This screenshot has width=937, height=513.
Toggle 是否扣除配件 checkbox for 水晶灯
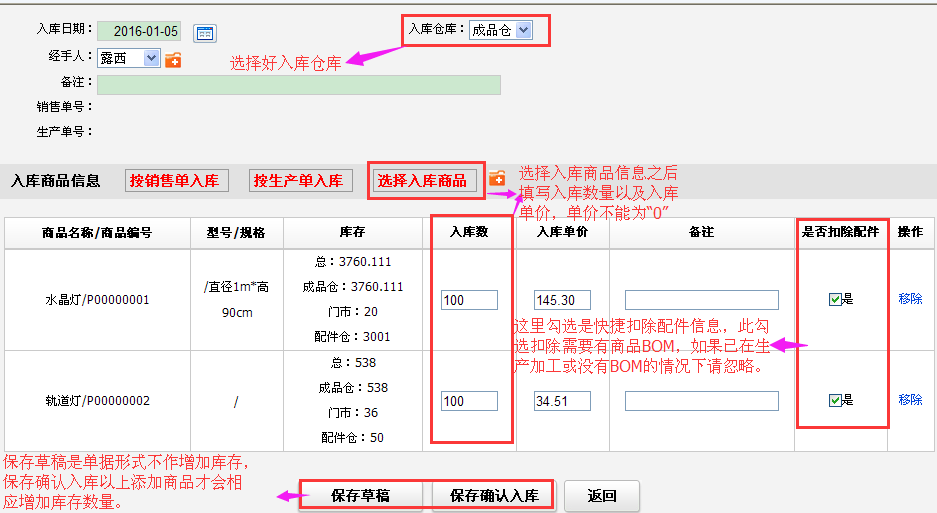point(835,299)
